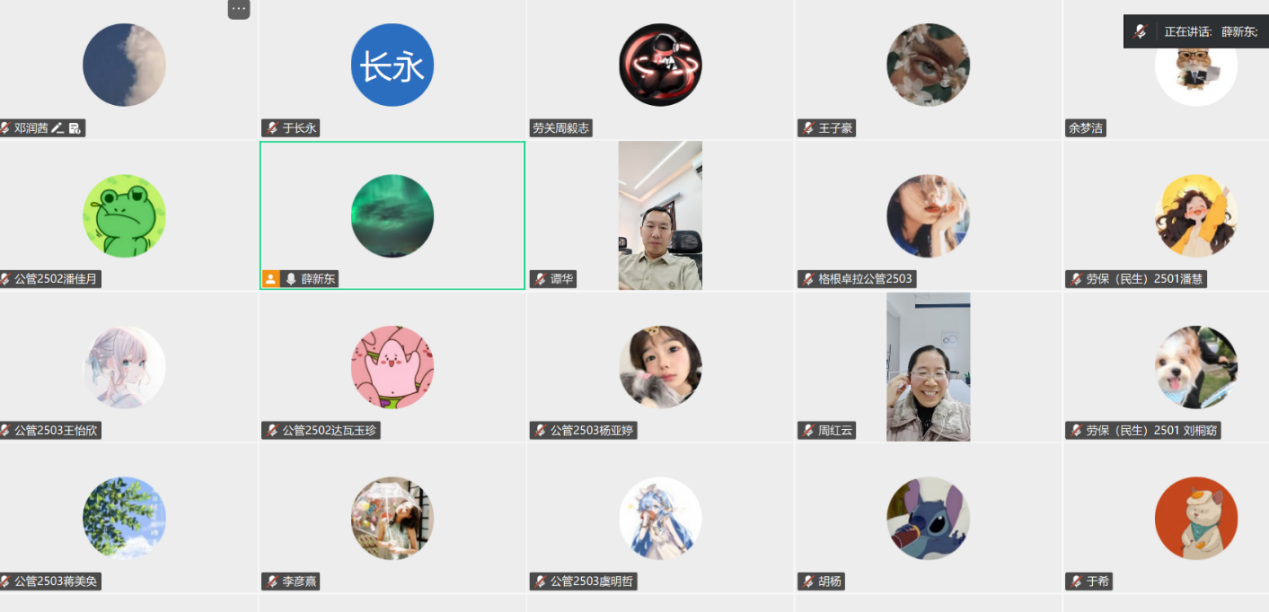The image size is (1269, 612).
Task: Click 周红云's live video feed
Action: [x=928, y=367]
